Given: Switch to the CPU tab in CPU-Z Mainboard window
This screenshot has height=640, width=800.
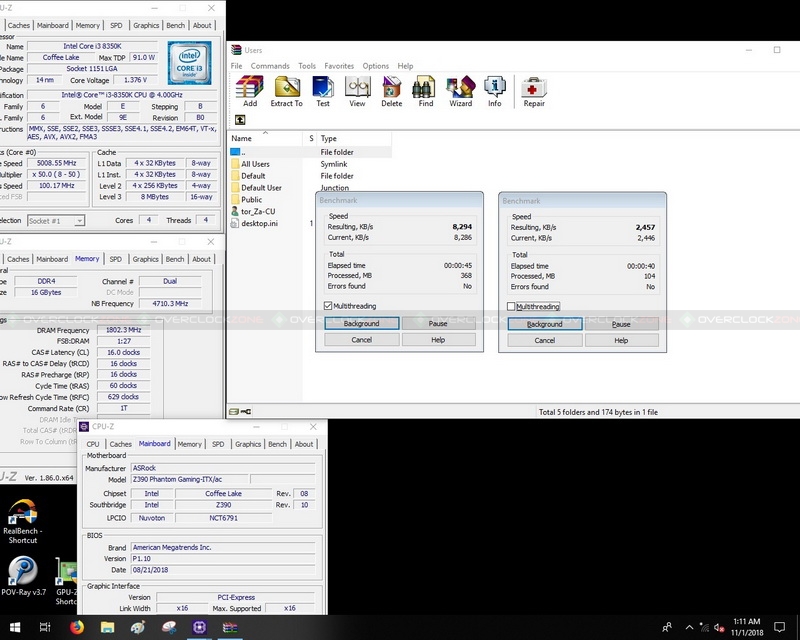Looking at the screenshot, I should tap(93, 444).
